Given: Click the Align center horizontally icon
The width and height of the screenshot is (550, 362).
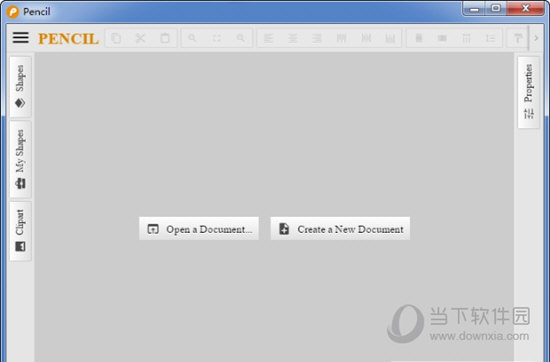Looking at the screenshot, I should (x=293, y=38).
